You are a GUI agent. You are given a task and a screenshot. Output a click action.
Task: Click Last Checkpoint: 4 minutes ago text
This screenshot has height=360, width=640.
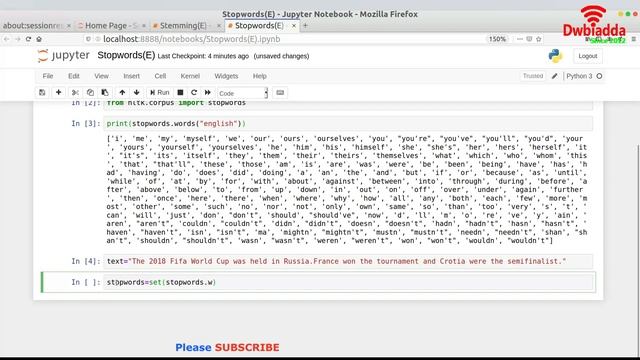click(x=203, y=56)
